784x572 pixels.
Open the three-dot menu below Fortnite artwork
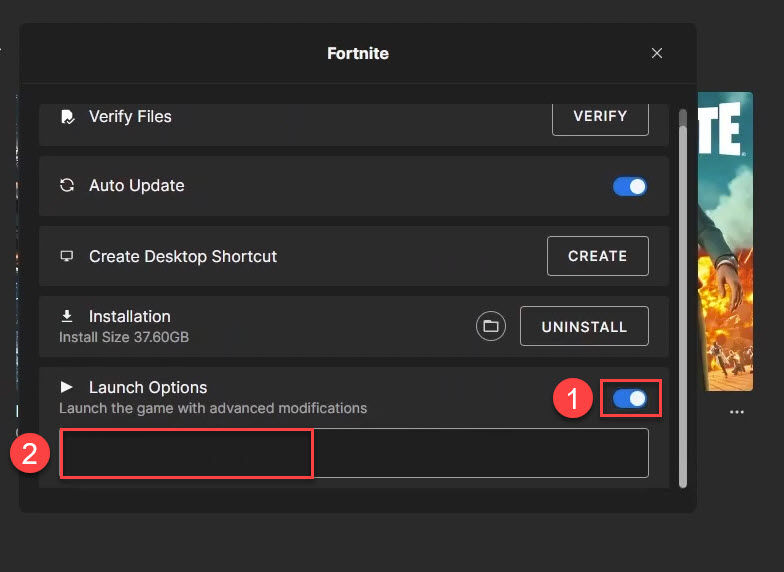pyautogui.click(x=737, y=412)
